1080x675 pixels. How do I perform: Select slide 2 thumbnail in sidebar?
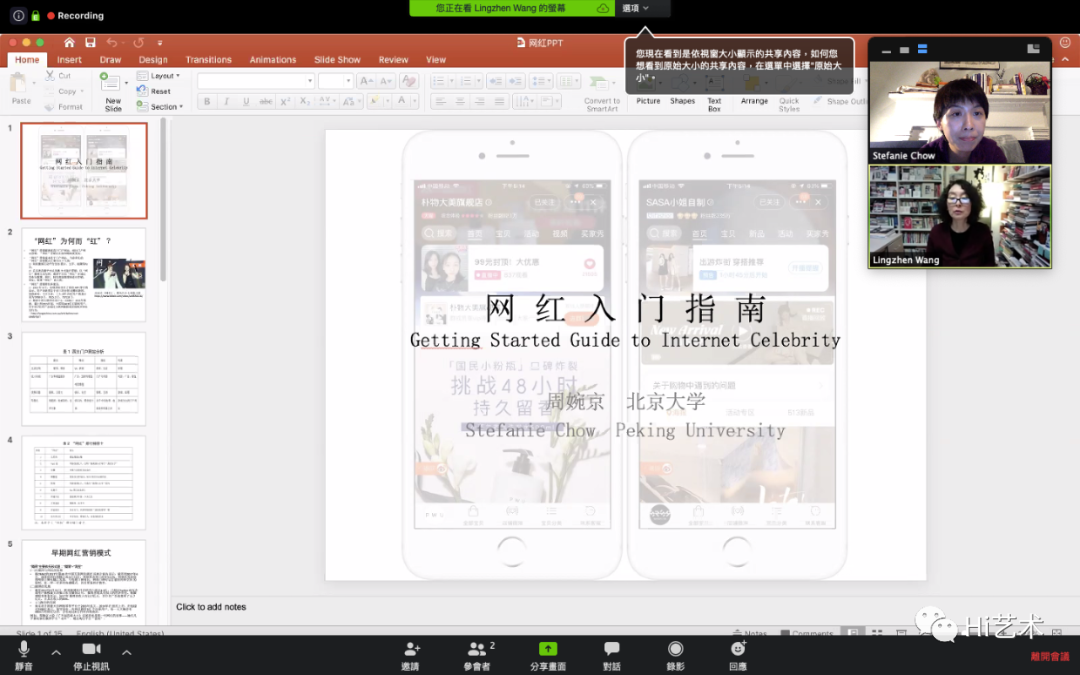click(84, 275)
